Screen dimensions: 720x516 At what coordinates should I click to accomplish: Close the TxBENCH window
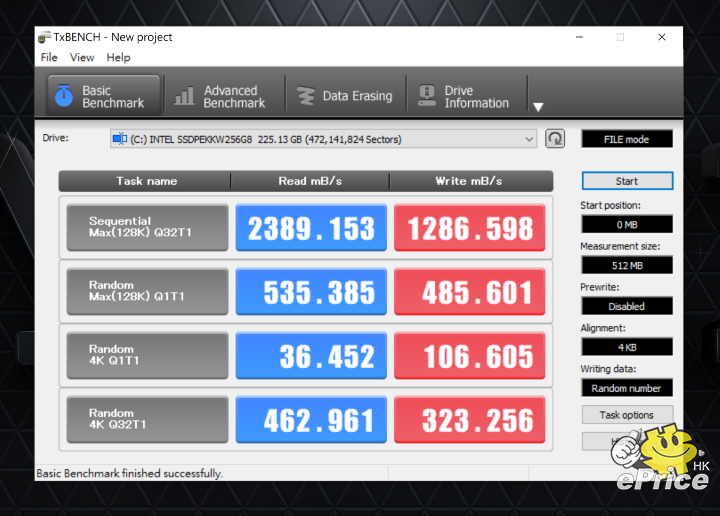(x=662, y=37)
